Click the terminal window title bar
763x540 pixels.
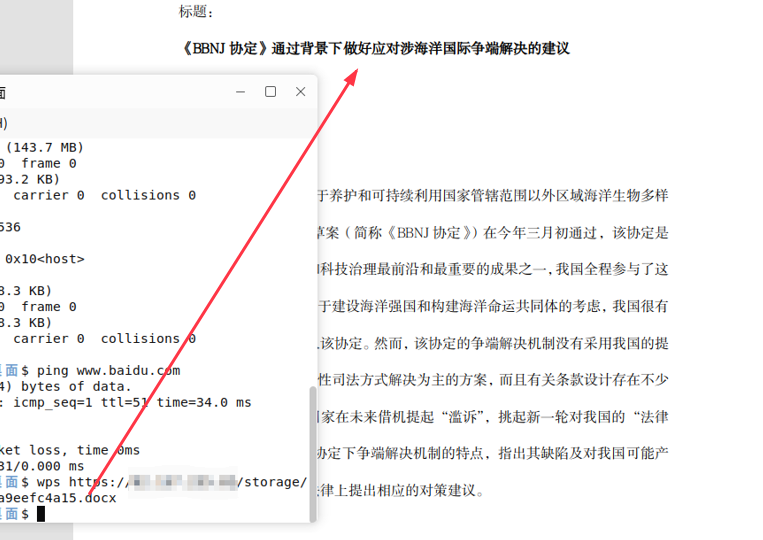coord(120,92)
